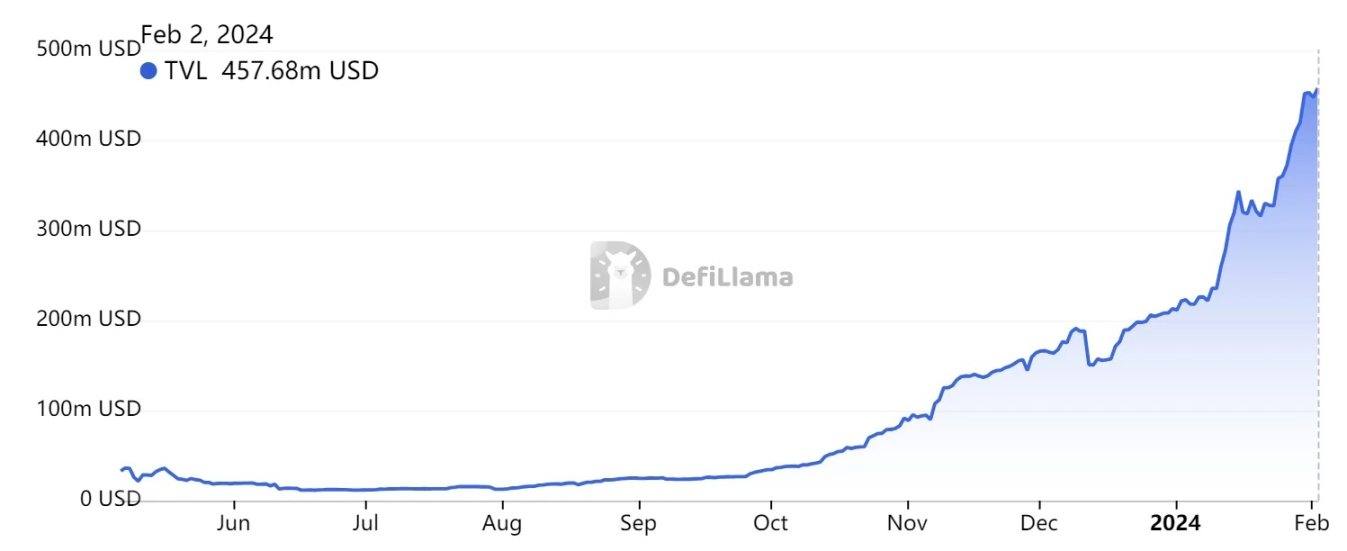Click the 400m USD y-axis label
Screen dimensions: 1347x551
(x=89, y=138)
